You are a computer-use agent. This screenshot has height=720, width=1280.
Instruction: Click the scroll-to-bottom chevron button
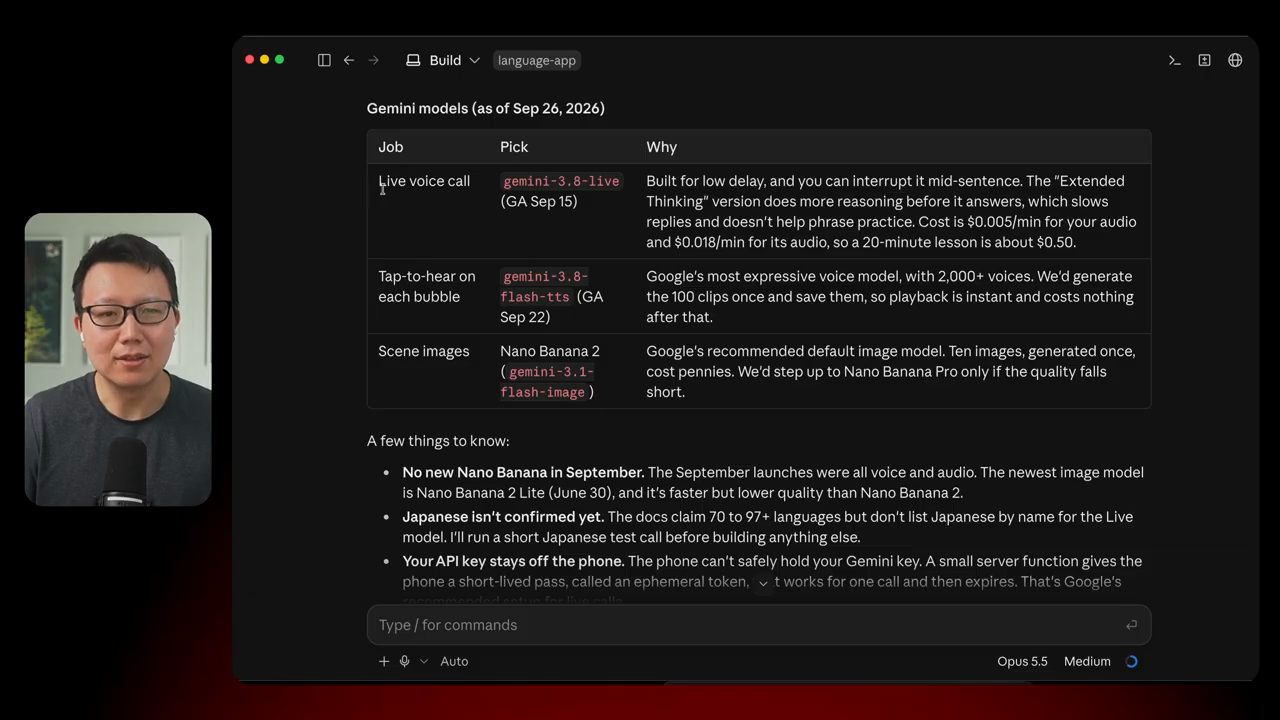coord(763,583)
